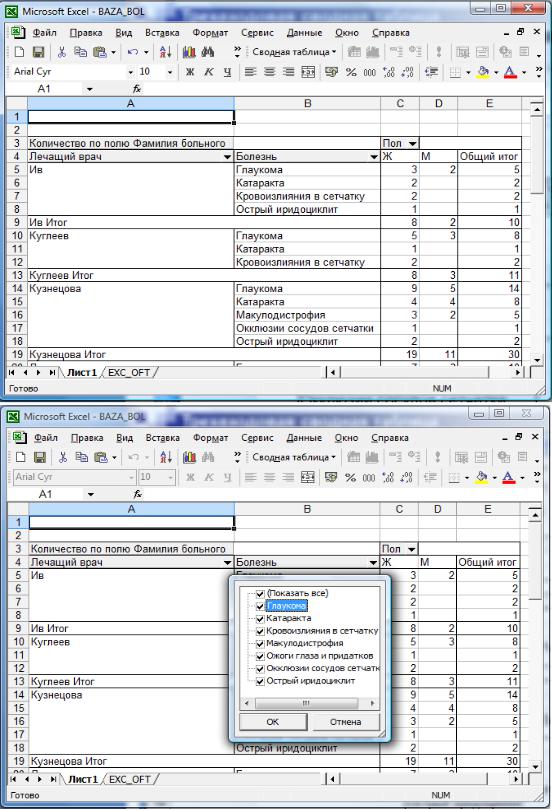Align text right in the upper Excel window
Image resolution: width=552 pixels, height=809 pixels.
[288, 72]
